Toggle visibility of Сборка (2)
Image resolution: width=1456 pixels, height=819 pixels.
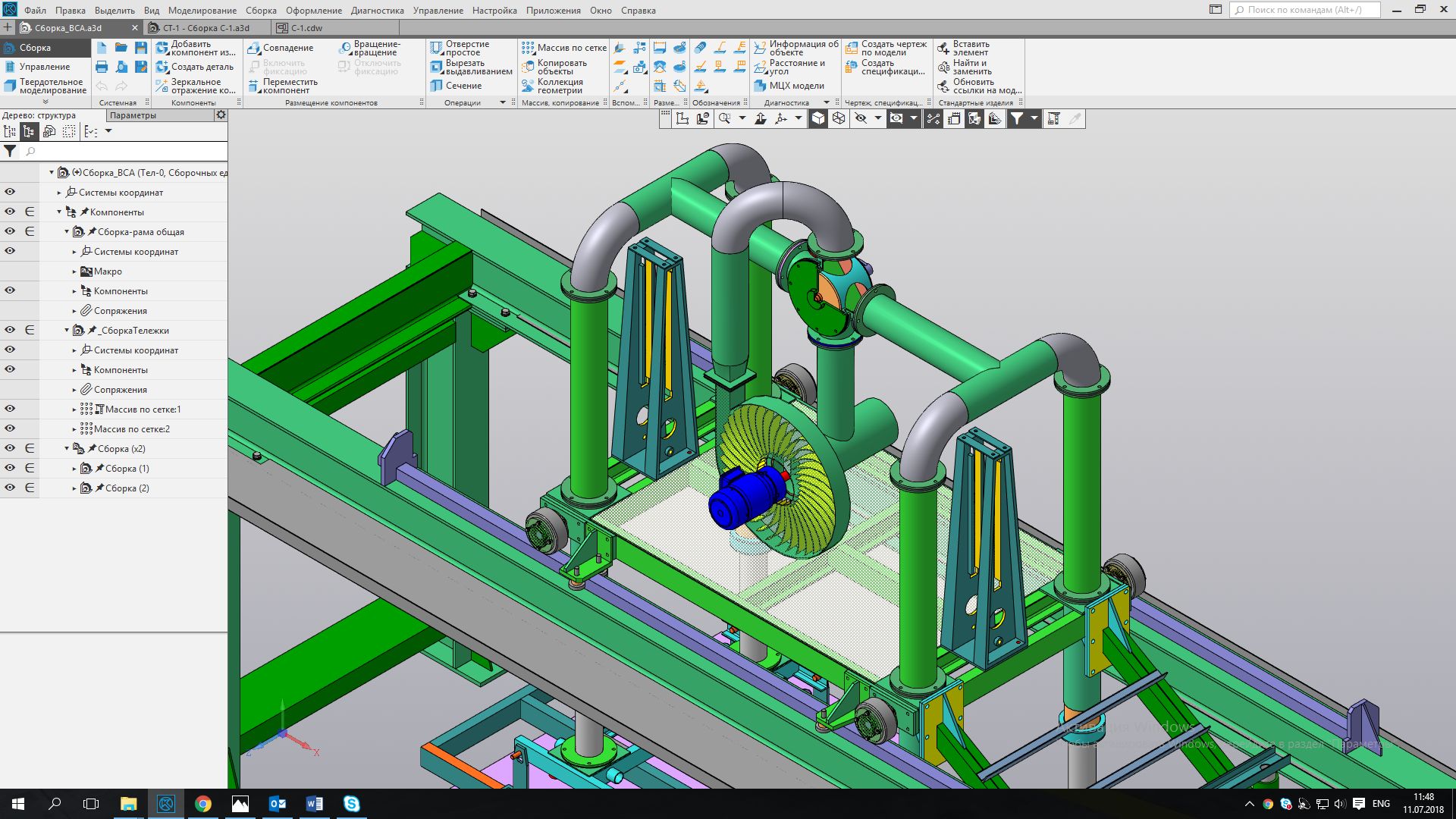[x=10, y=488]
